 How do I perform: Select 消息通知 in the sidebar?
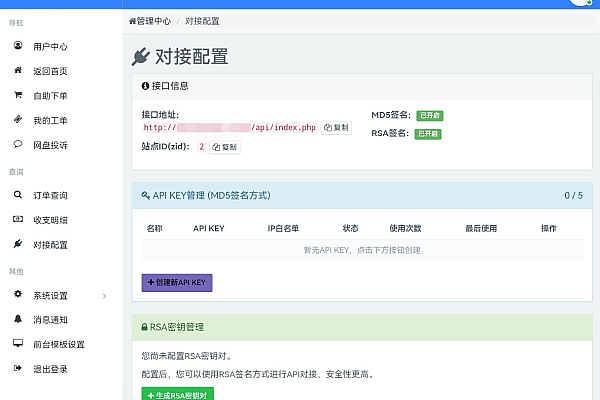[x=50, y=320]
